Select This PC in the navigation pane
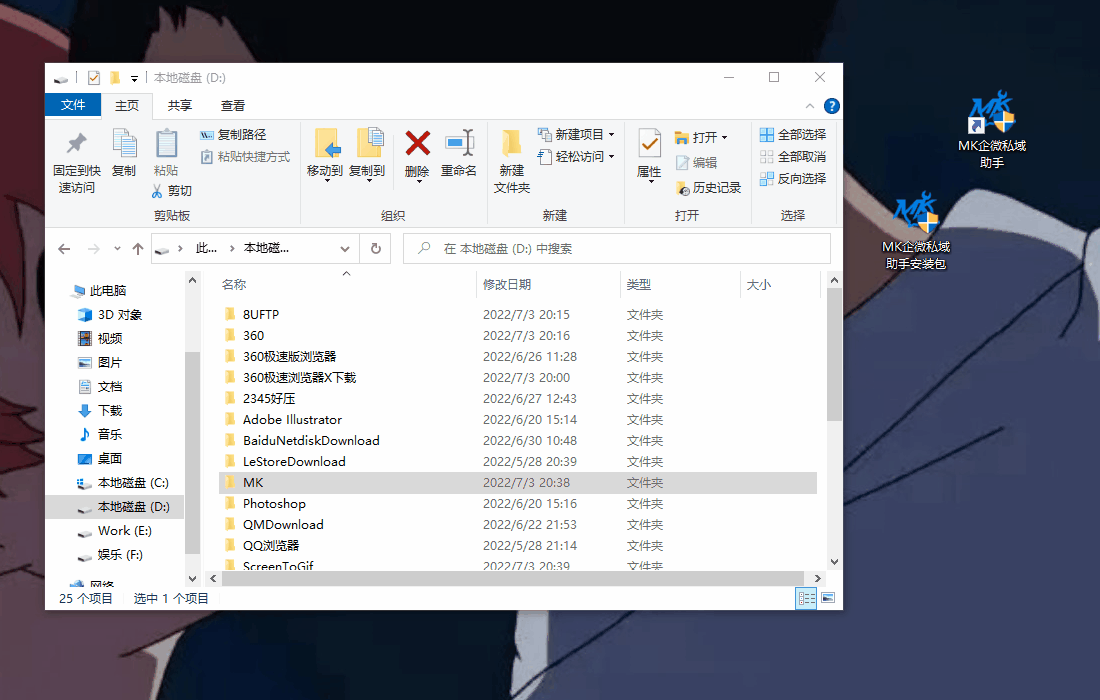 coord(100,290)
